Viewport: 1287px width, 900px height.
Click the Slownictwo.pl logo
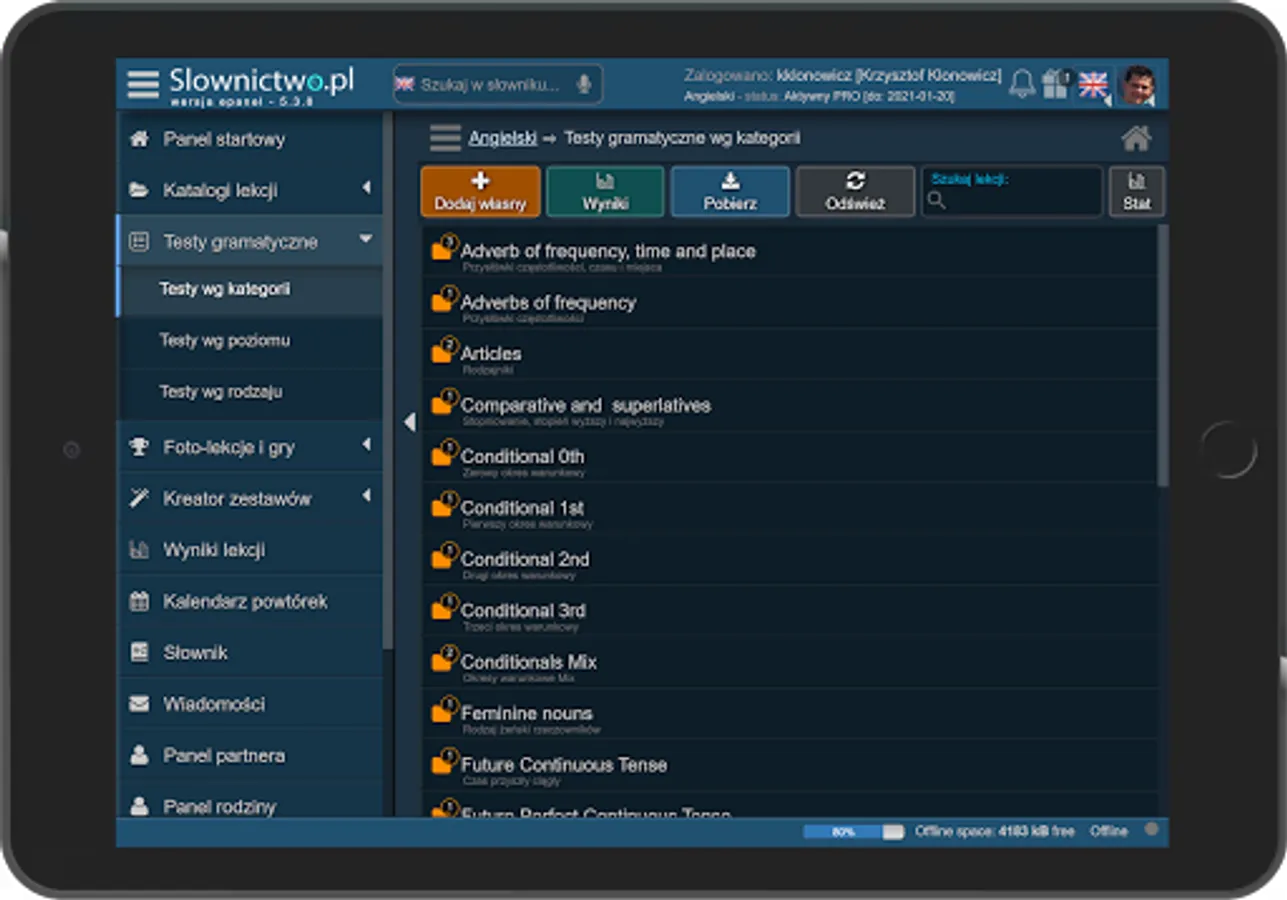click(262, 84)
